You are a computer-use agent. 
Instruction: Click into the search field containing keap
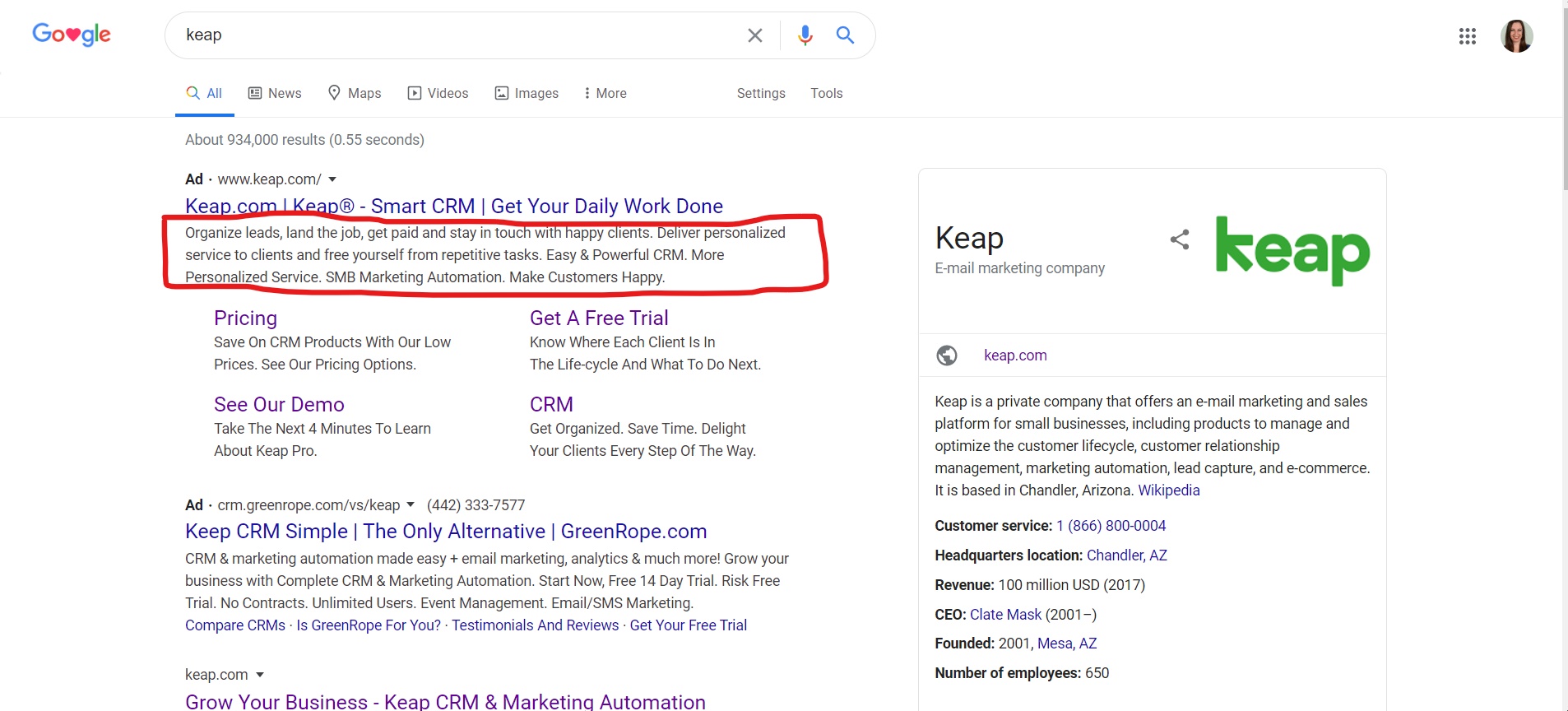pyautogui.click(x=461, y=35)
